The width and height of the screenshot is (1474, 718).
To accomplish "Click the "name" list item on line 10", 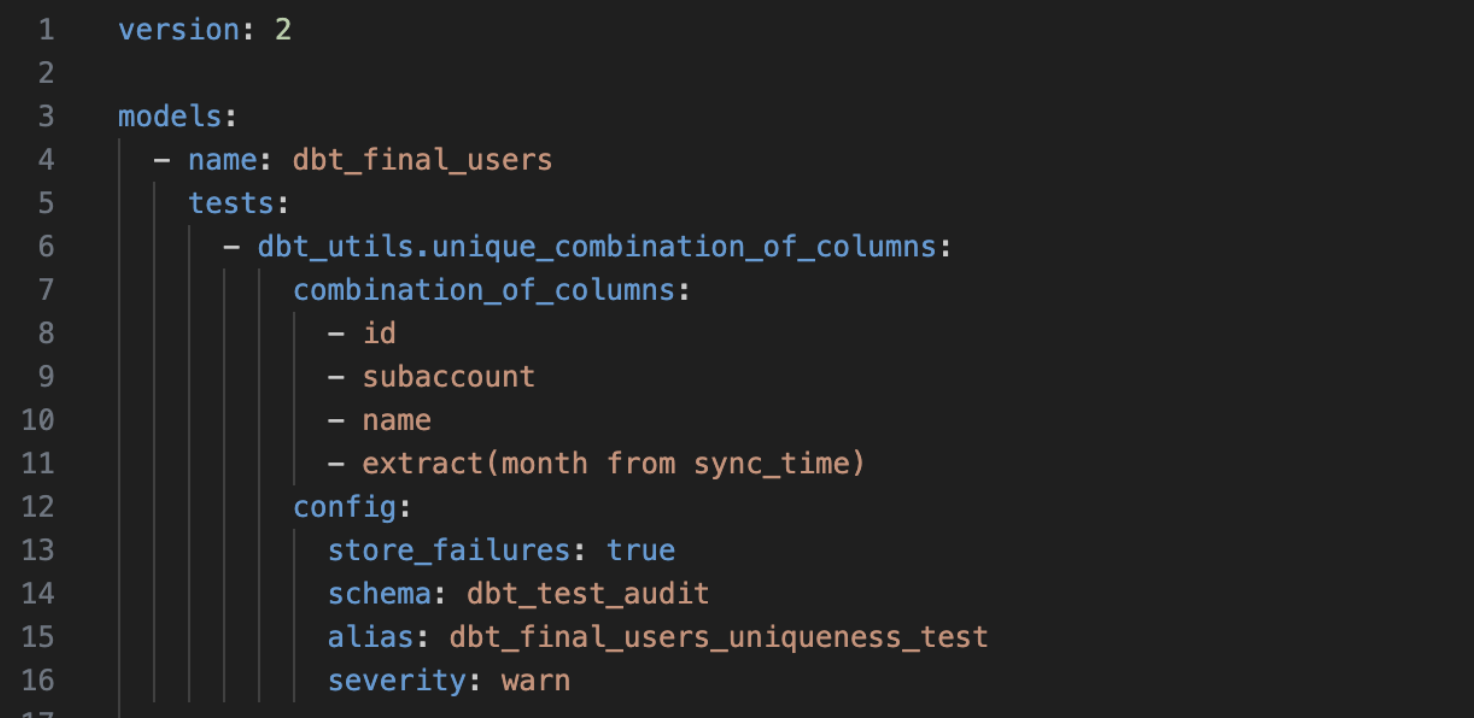I will point(396,420).
